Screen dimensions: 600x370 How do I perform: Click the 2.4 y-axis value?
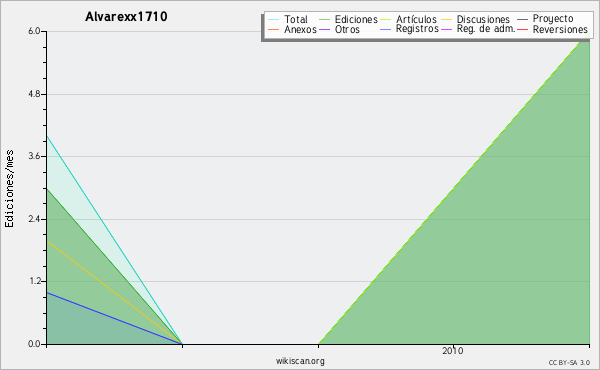(x=34, y=219)
